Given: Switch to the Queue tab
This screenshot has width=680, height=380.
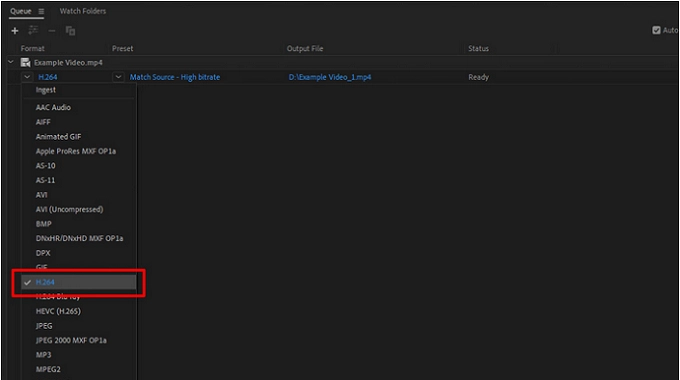Looking at the screenshot, I should [x=21, y=11].
